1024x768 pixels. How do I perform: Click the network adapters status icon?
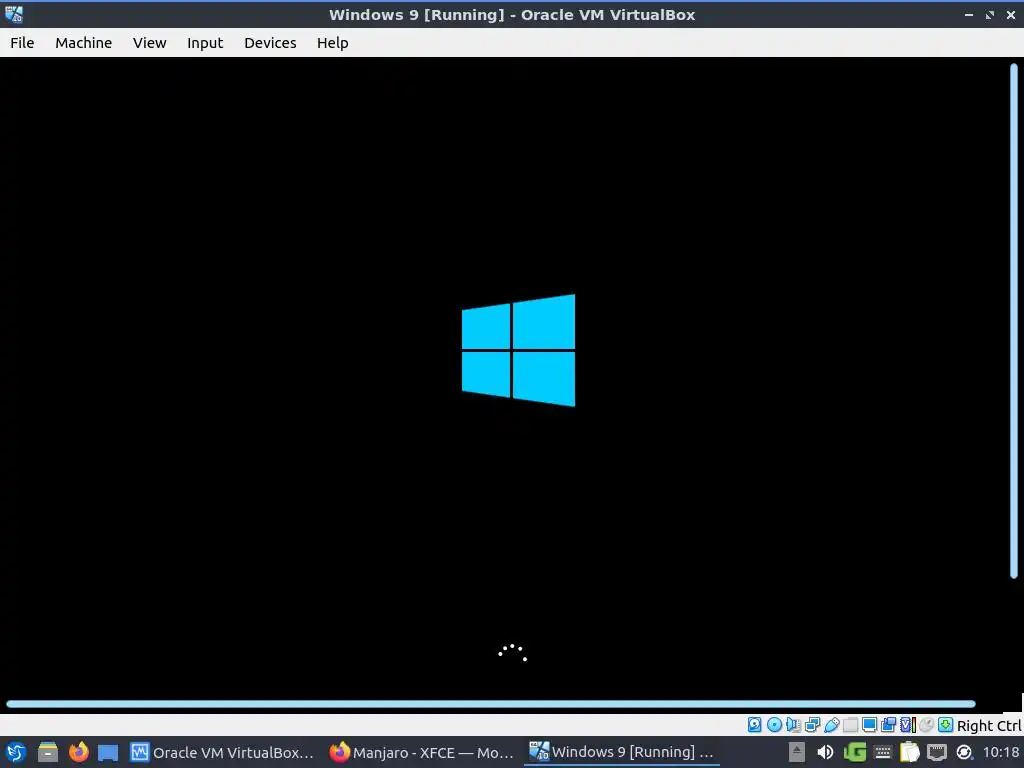tap(812, 725)
